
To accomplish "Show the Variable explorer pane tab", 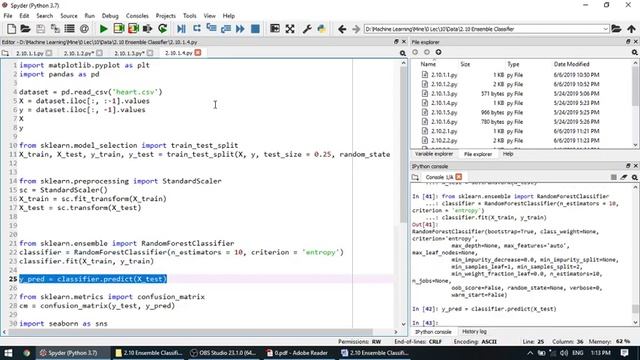I will coord(434,154).
